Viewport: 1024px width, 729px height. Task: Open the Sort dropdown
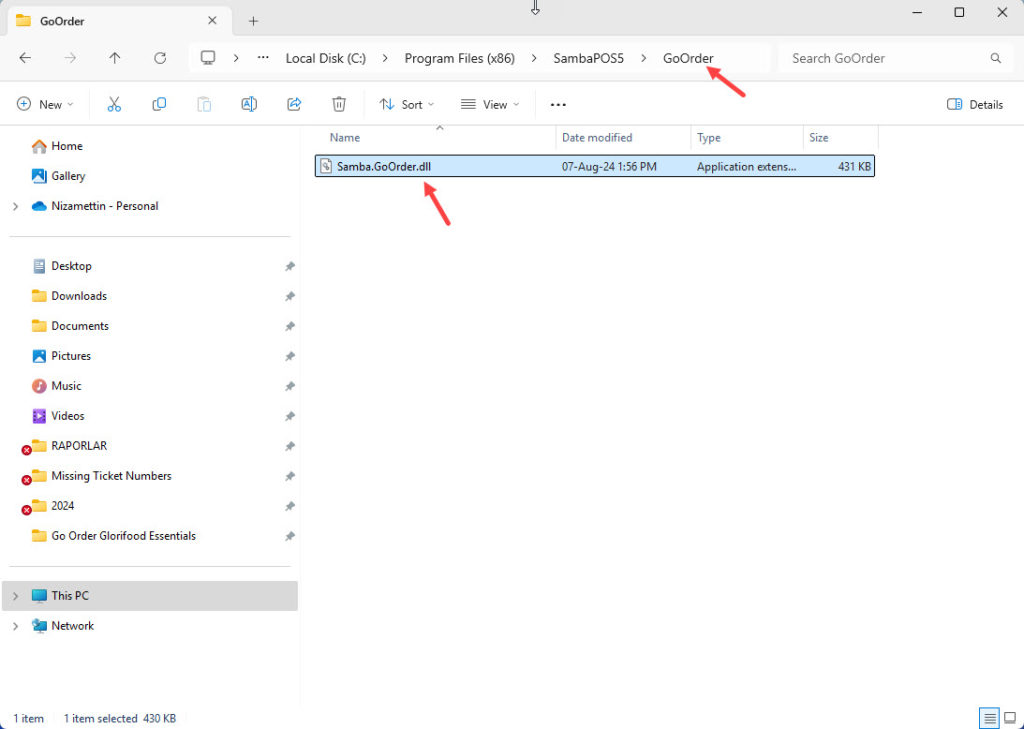point(407,105)
